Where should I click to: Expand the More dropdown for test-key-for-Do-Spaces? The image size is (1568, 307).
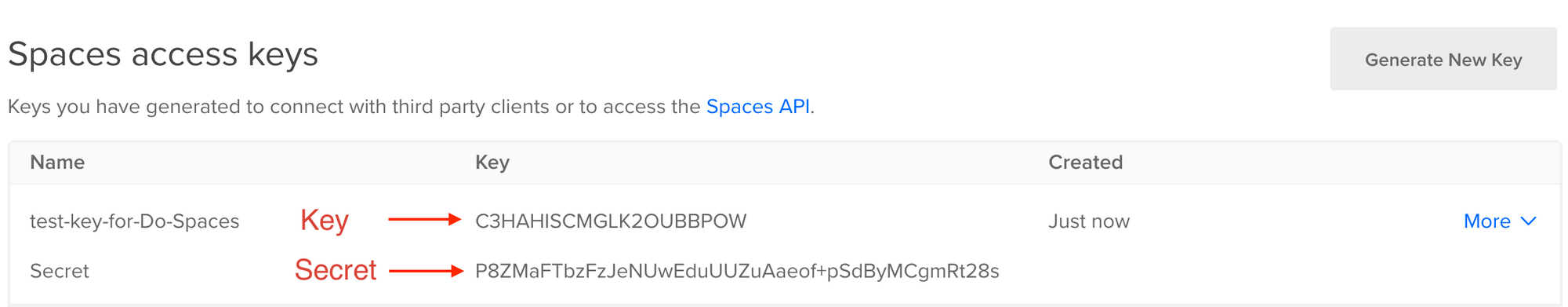1500,221
